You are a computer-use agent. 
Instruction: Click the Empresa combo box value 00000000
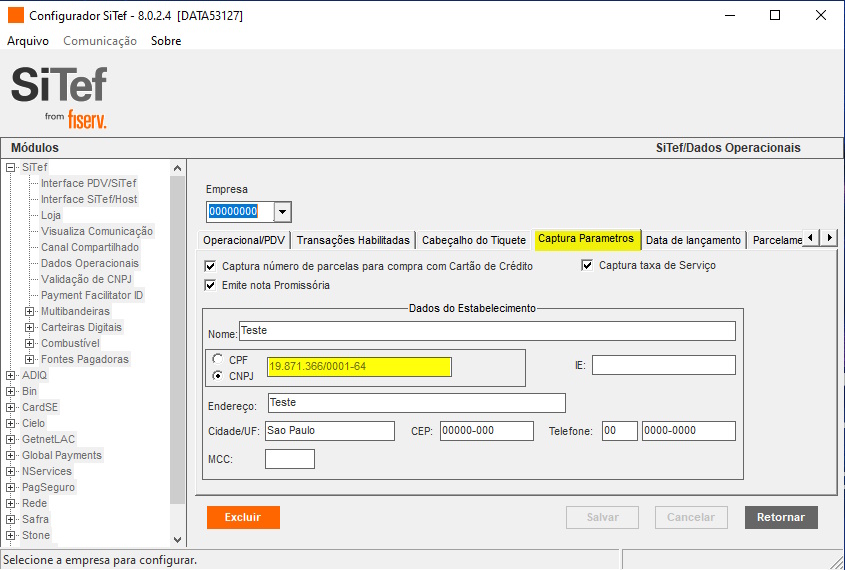[x=233, y=211]
